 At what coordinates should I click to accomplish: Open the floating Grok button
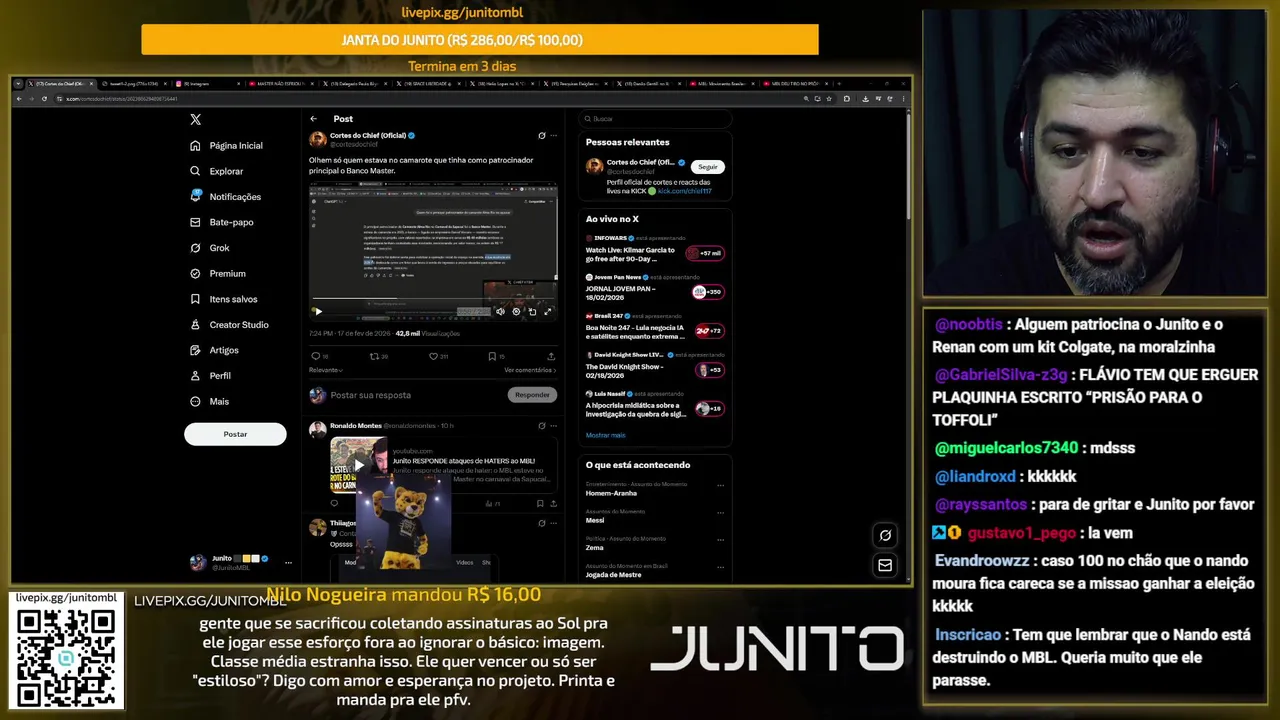click(885, 536)
